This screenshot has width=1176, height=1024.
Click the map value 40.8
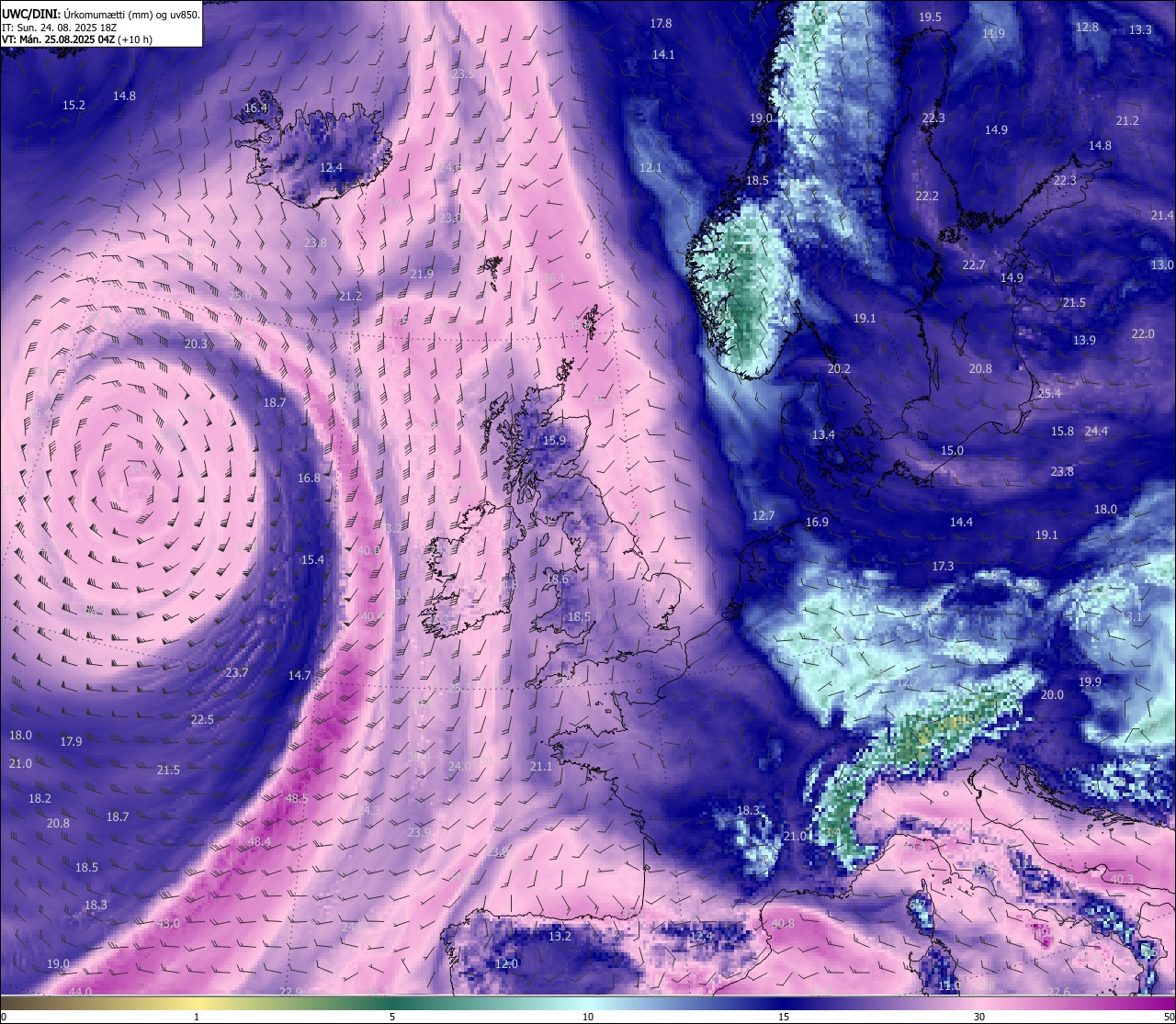(x=783, y=924)
